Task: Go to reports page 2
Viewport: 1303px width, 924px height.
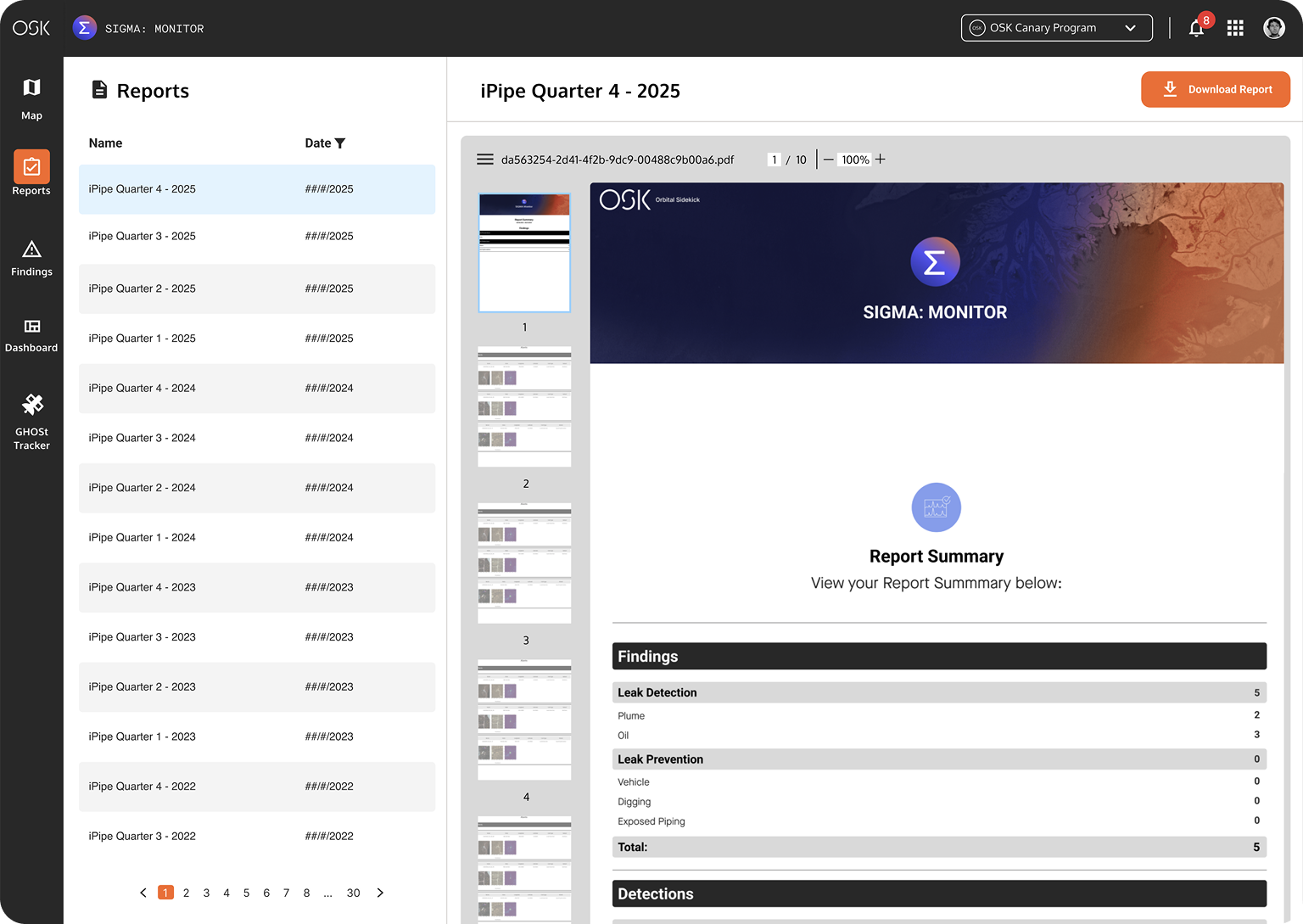Action: (x=186, y=893)
